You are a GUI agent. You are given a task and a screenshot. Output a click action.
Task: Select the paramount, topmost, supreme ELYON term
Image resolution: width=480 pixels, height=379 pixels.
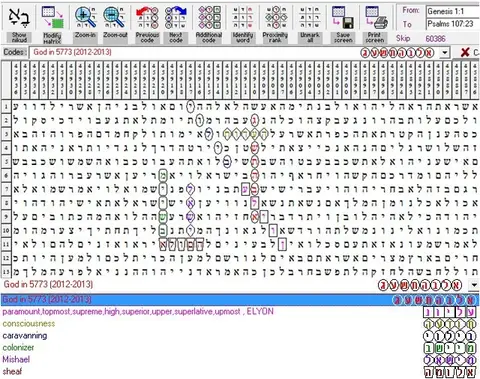coord(138,312)
